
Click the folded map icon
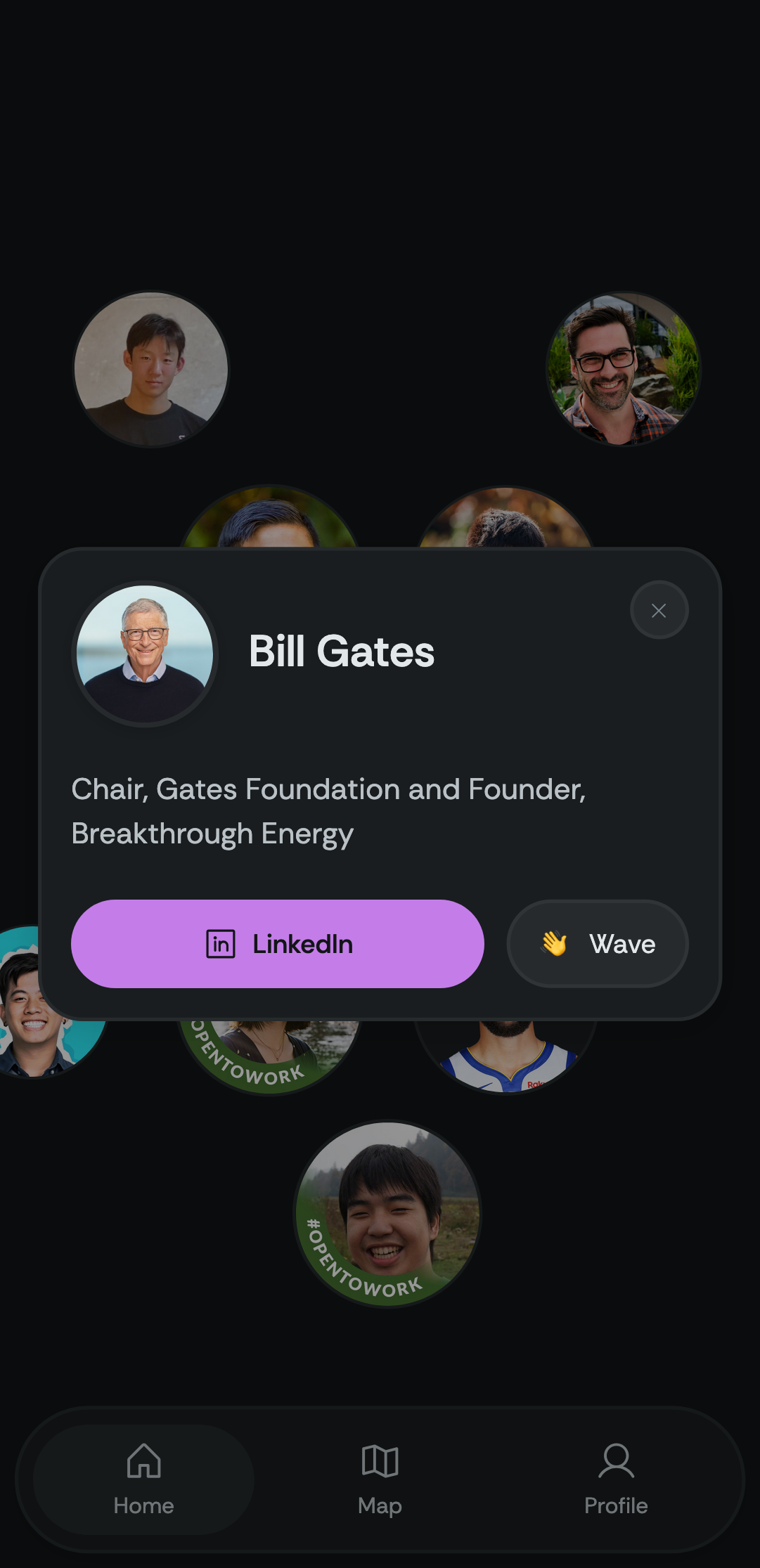(380, 1461)
